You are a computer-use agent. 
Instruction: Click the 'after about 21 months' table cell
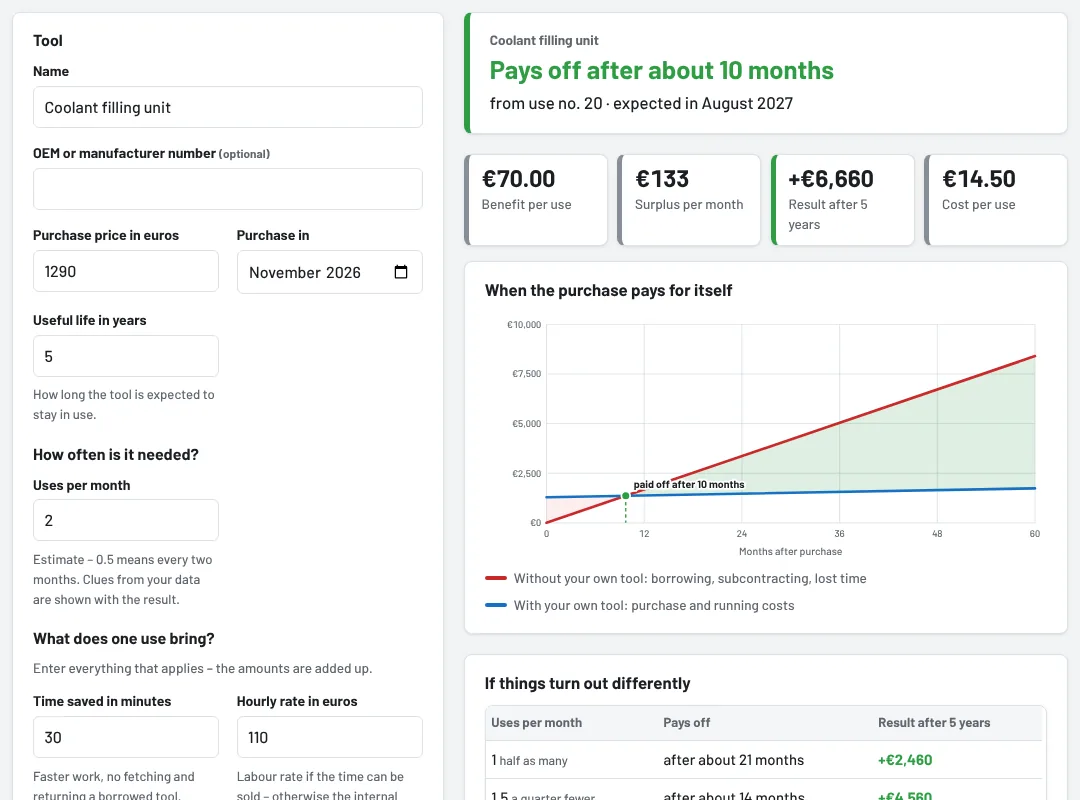point(734,760)
